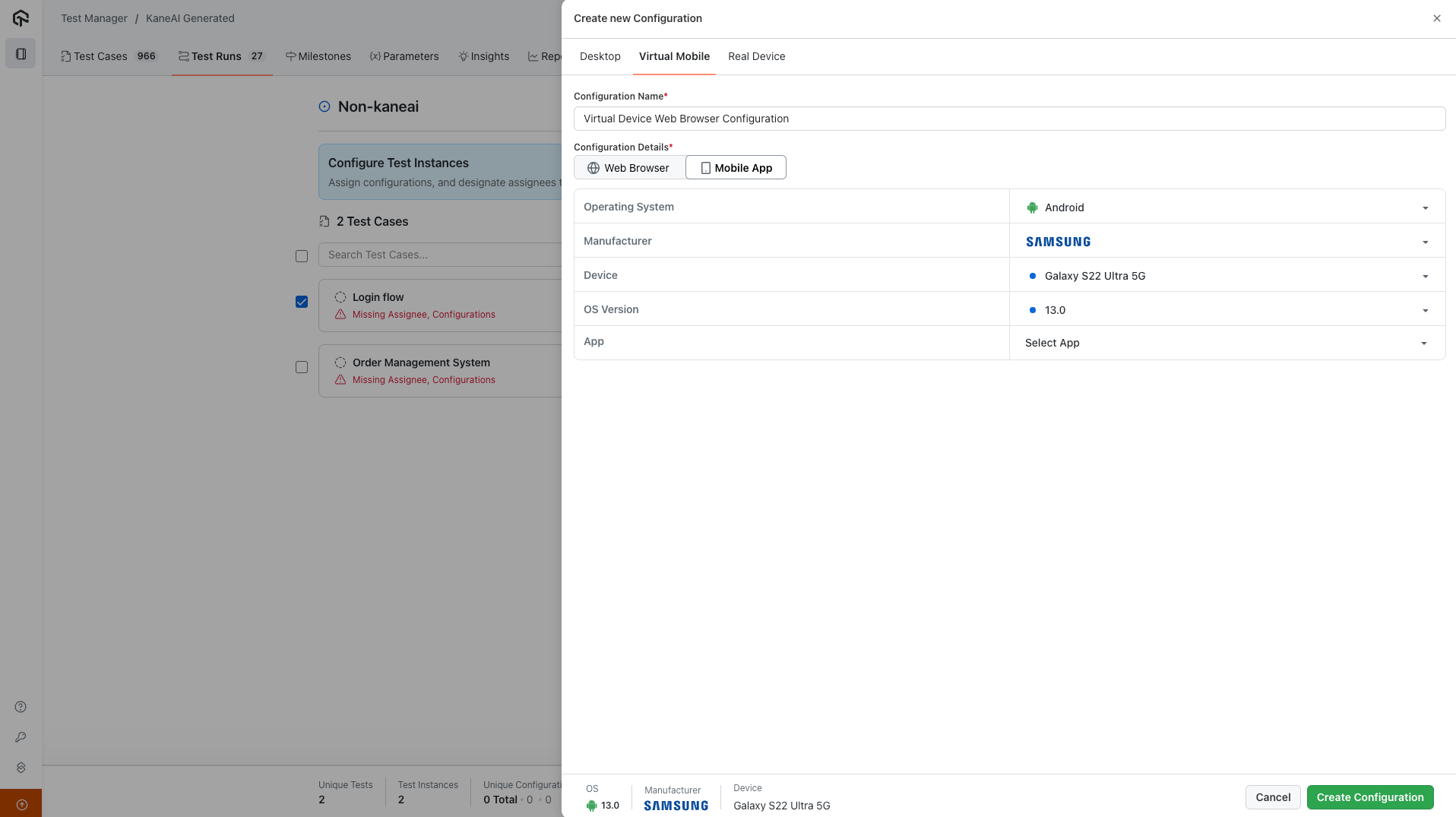This screenshot has height=817, width=1456.
Task: Open the help question-mark icon in sidebar
Action: click(20, 707)
